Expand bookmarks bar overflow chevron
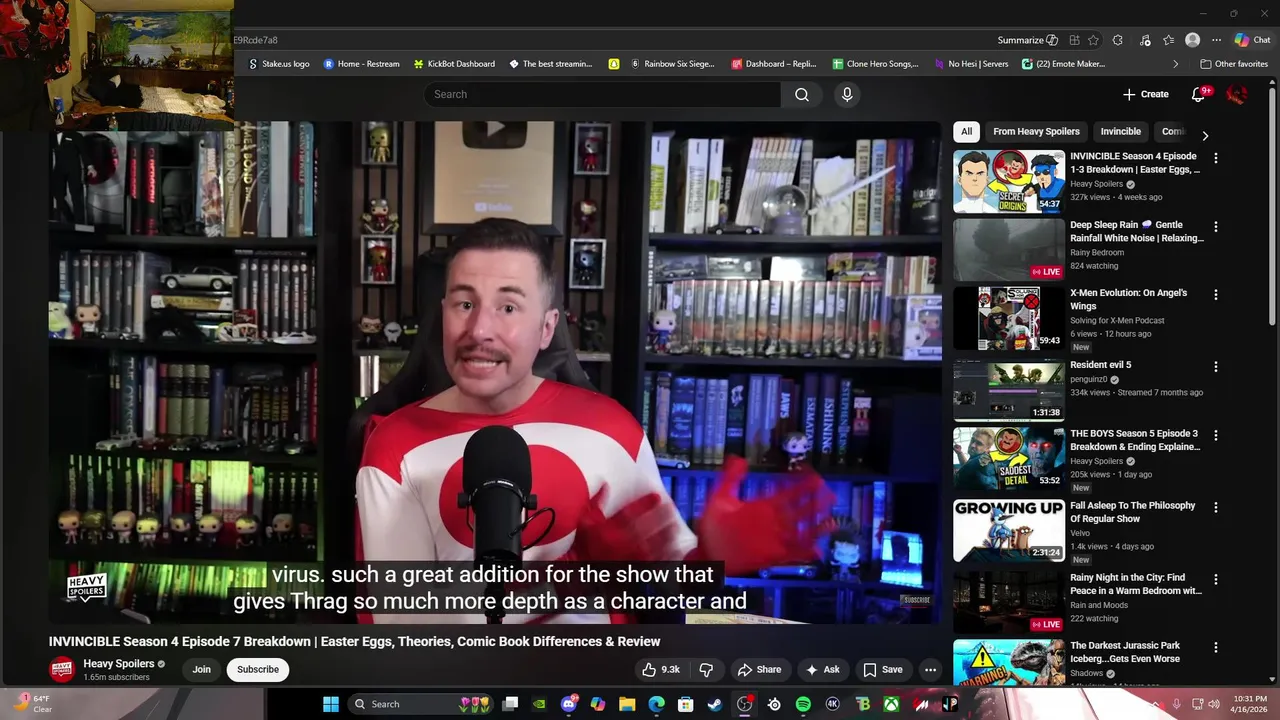 pyautogui.click(x=1175, y=64)
